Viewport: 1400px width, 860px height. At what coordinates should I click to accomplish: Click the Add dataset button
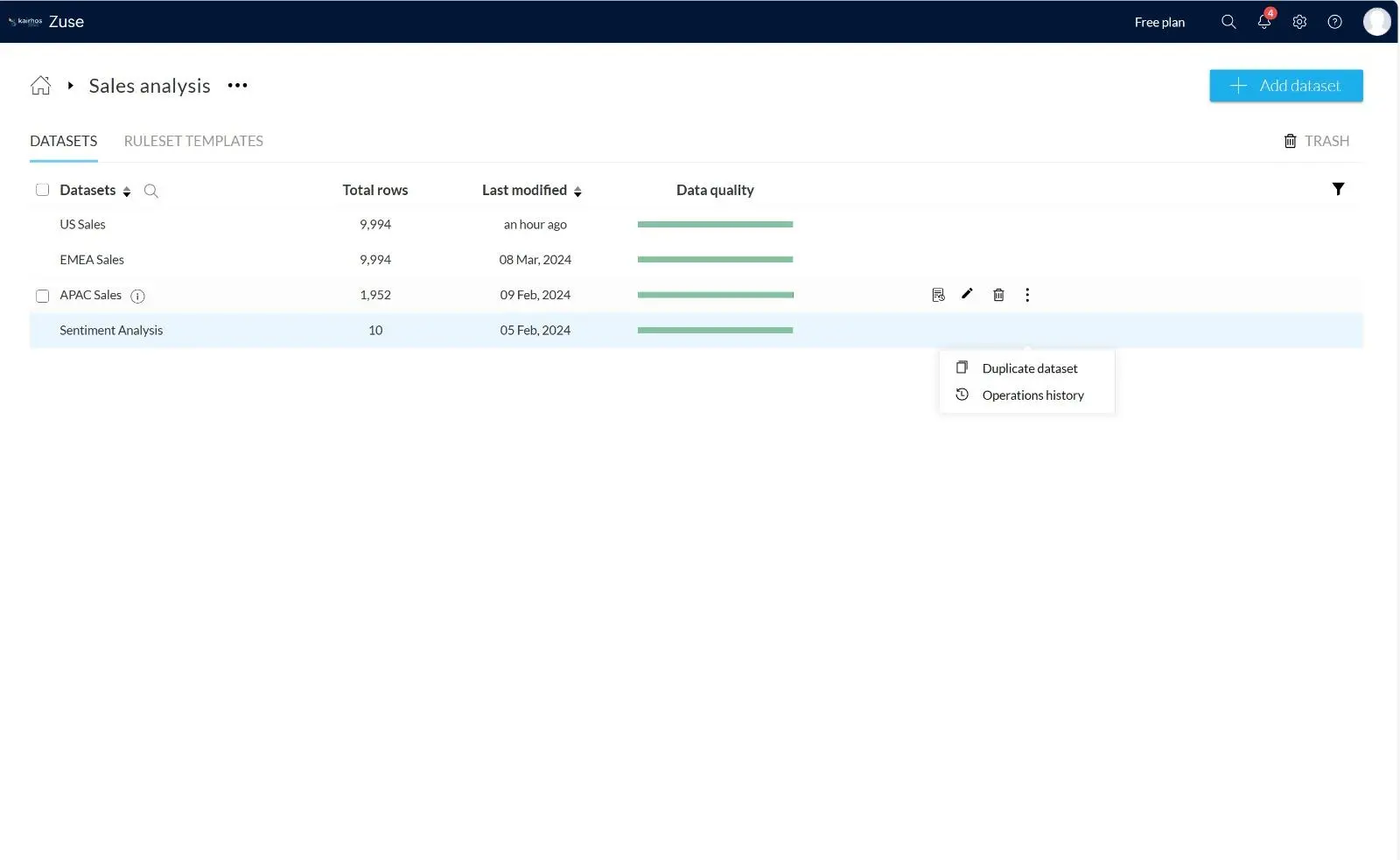click(x=1285, y=86)
